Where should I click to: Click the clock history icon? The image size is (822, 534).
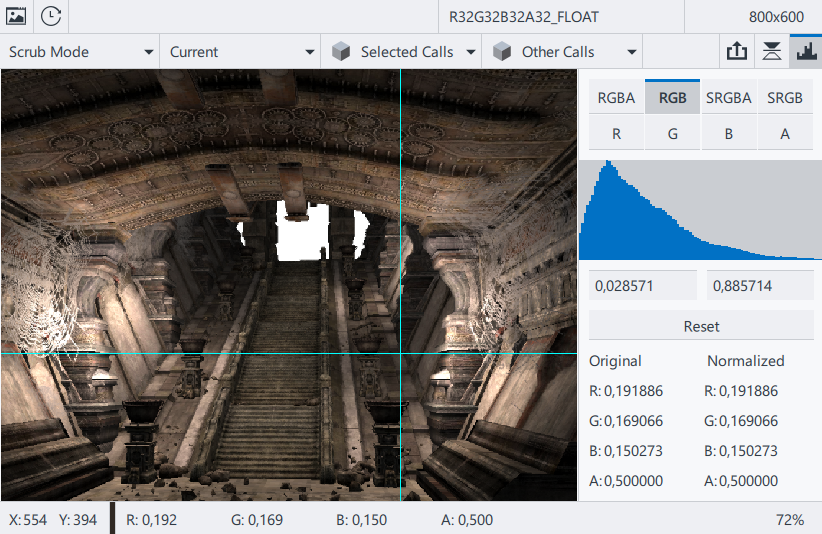click(x=51, y=16)
